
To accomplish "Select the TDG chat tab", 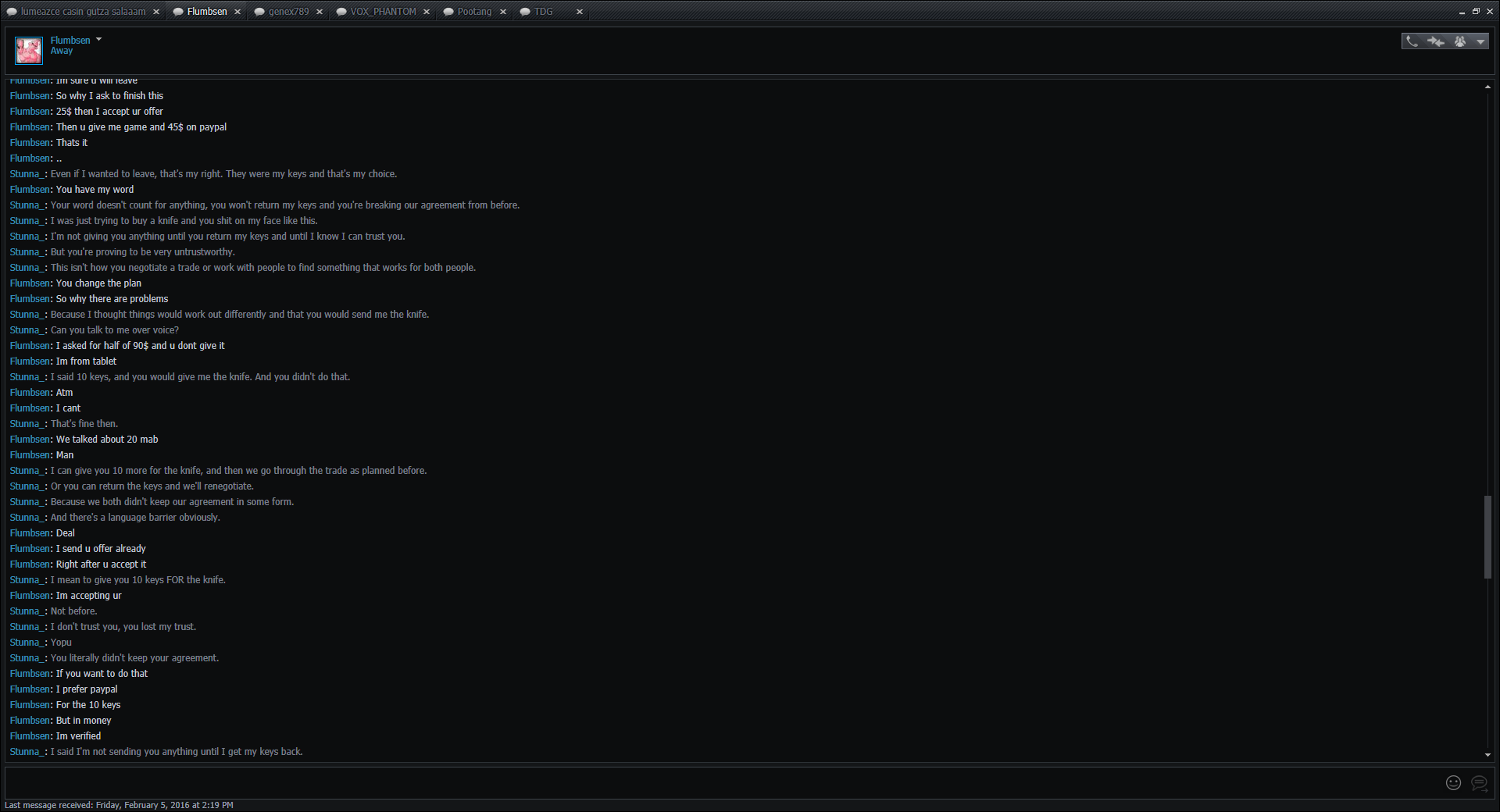I will click(x=543, y=12).
